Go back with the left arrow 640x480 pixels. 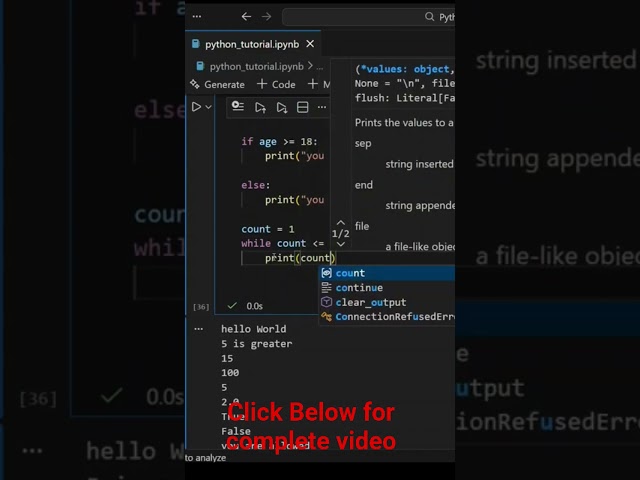(246, 17)
